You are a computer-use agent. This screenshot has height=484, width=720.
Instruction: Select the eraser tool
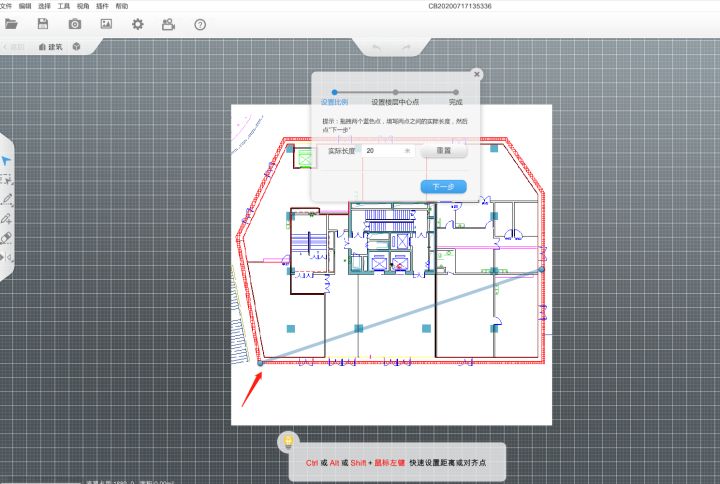(6, 238)
